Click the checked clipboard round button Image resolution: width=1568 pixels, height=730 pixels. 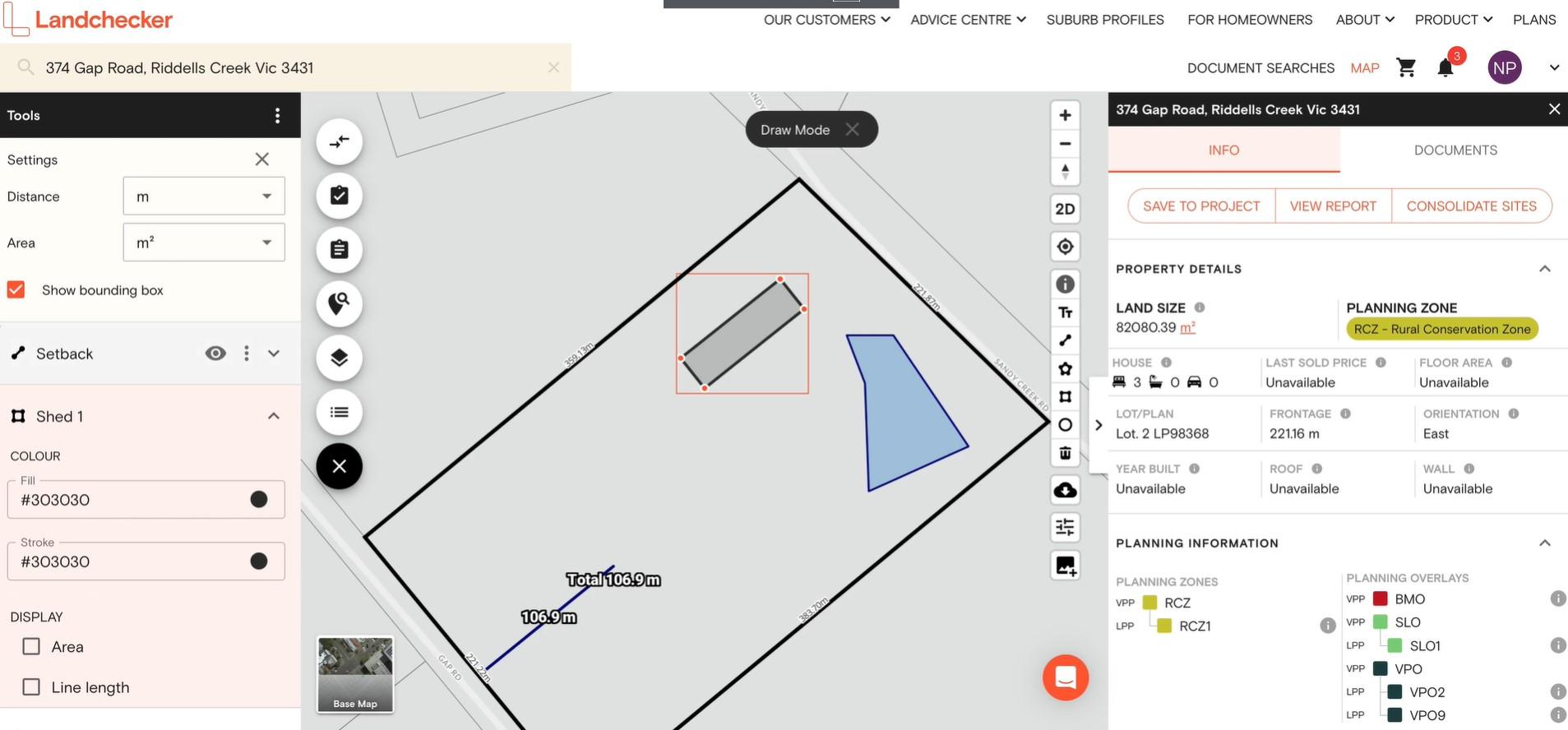pyautogui.click(x=340, y=196)
